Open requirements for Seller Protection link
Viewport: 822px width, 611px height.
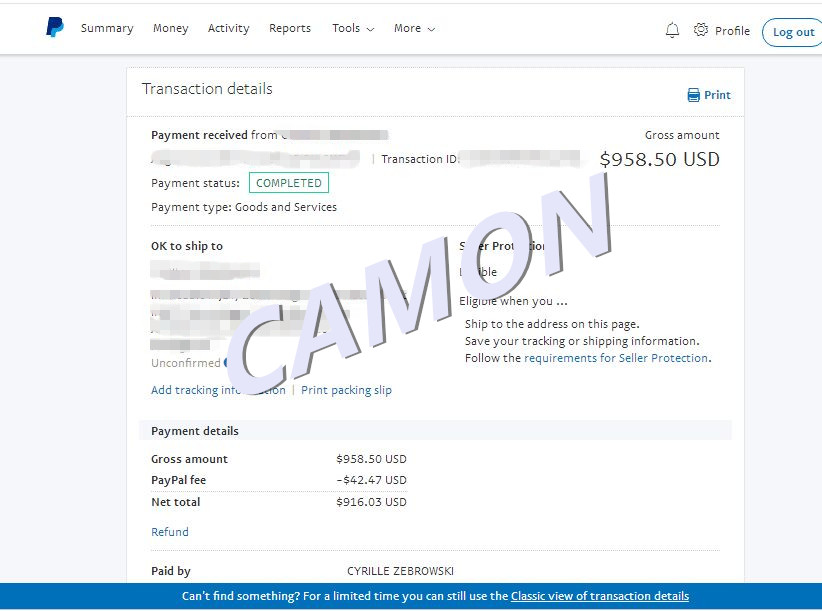coord(616,358)
